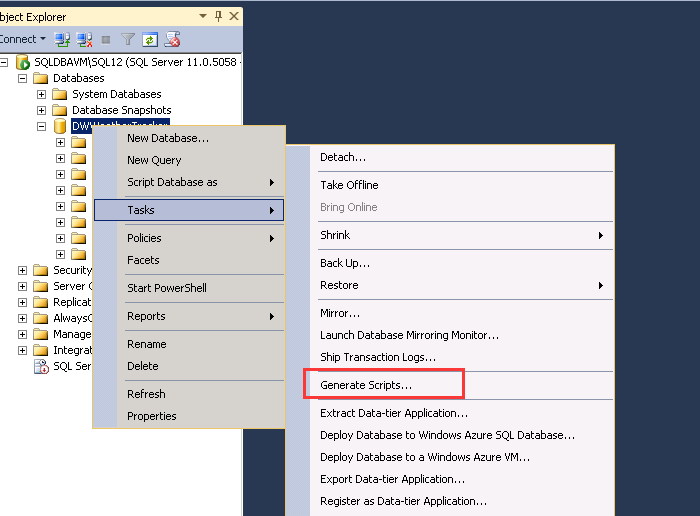Image resolution: width=700 pixels, height=516 pixels.
Task: Select Generate Scripts... in Tasks submenu
Action: [450, 385]
